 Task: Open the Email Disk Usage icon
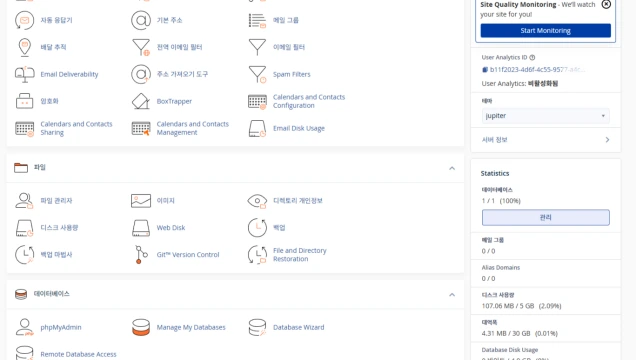click(x=257, y=128)
